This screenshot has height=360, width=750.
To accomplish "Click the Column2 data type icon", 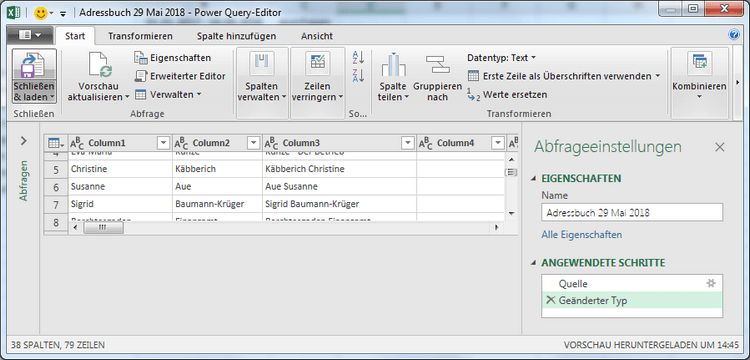I will coord(181,143).
